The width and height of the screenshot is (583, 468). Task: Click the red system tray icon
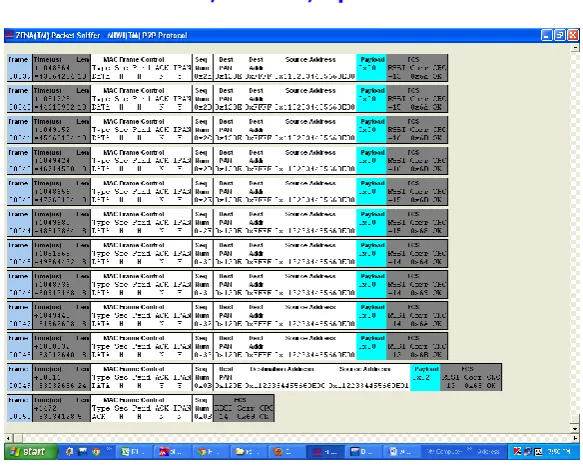click(517, 452)
